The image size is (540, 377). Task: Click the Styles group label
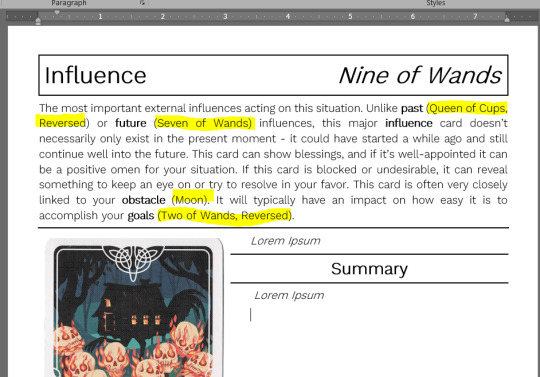[x=436, y=3]
